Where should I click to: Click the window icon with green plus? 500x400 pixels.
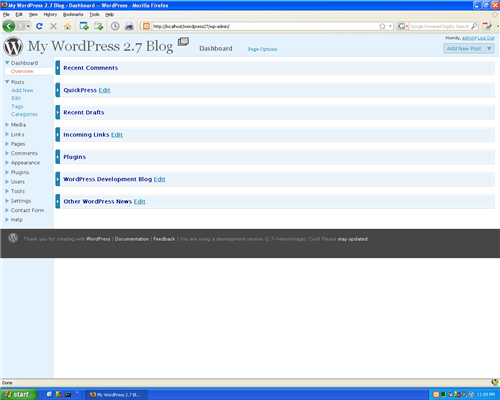(x=84, y=26)
